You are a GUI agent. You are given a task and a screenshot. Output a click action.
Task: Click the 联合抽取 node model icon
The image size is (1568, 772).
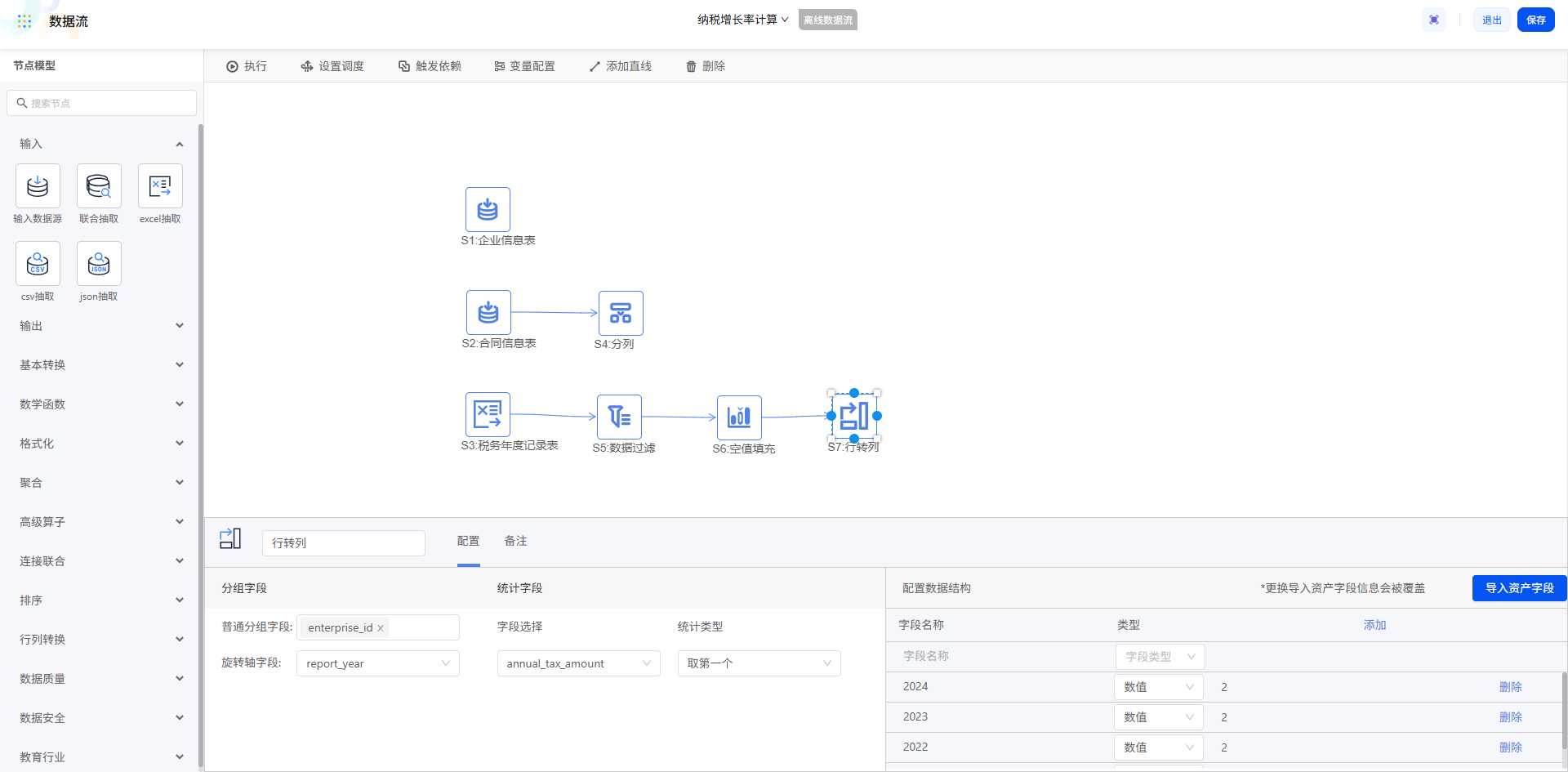[99, 186]
